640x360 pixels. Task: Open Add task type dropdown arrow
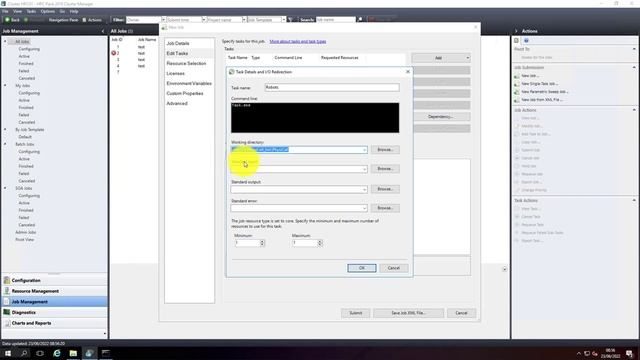(x=467, y=58)
